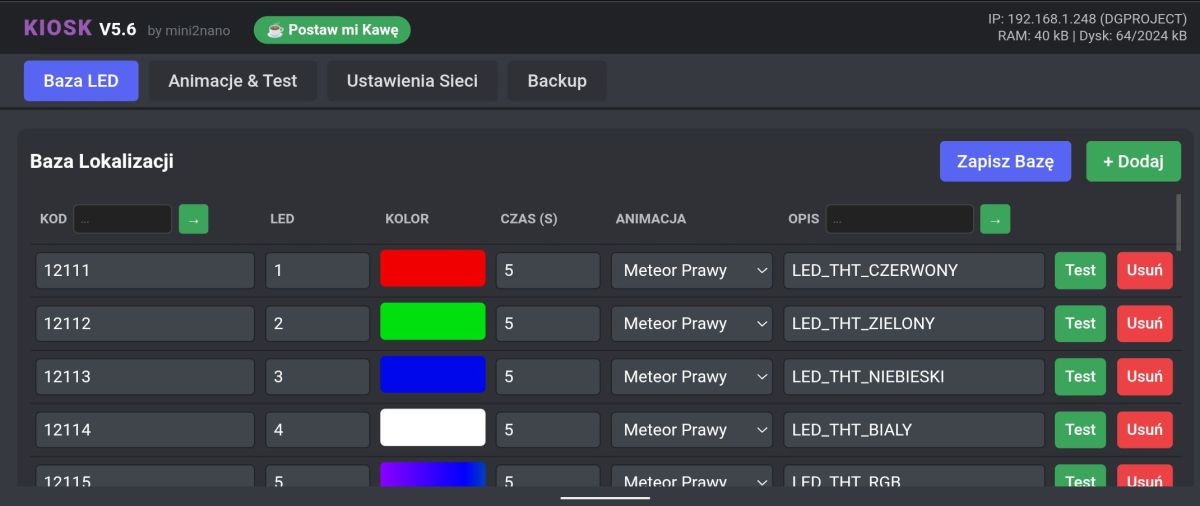Test the LED_THT_CZERWONY entry

(x=1080, y=270)
